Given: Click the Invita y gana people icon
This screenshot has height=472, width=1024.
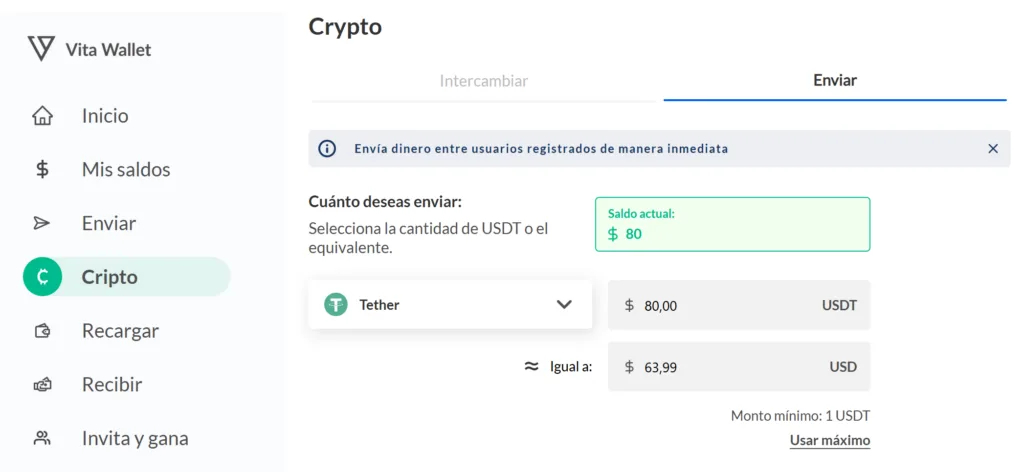Looking at the screenshot, I should (42, 438).
